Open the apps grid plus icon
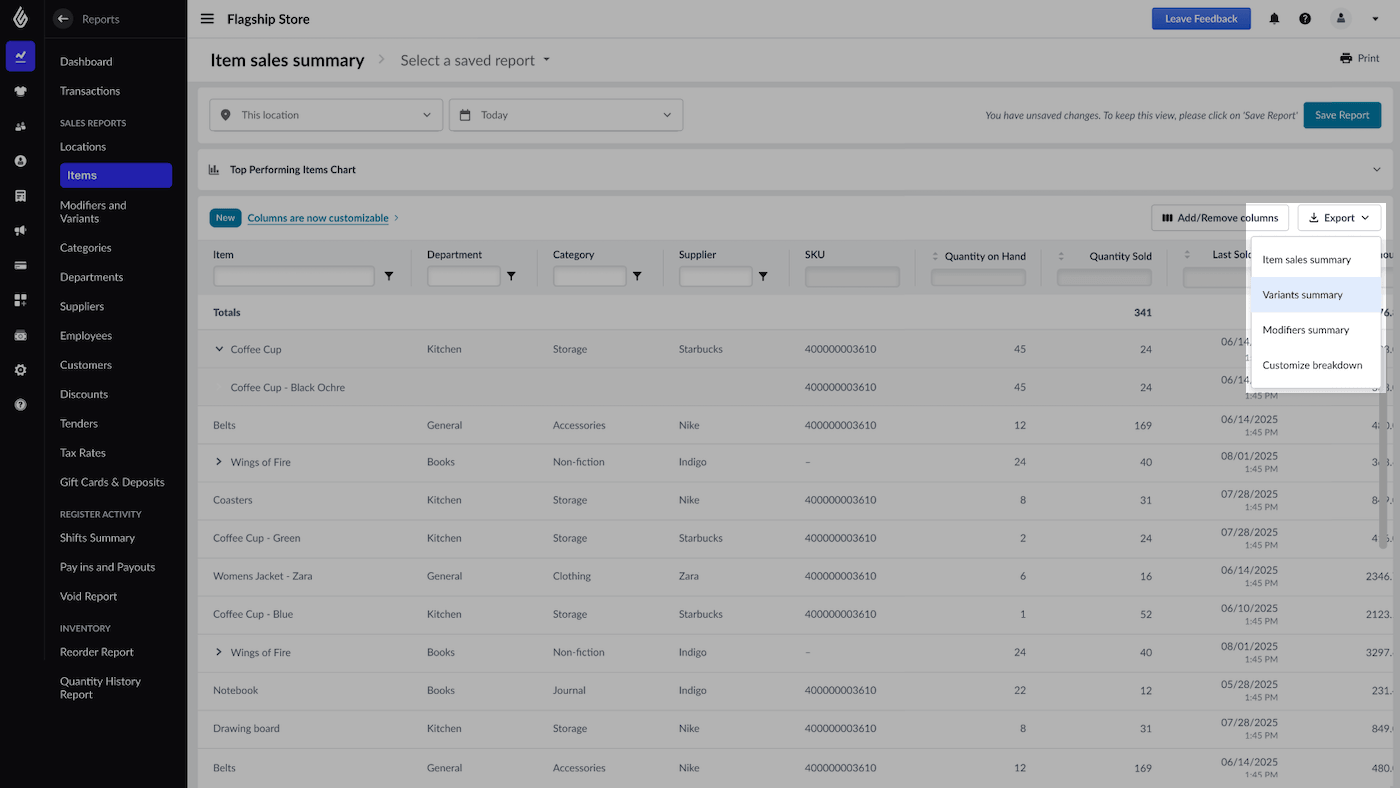This screenshot has width=1400, height=788. pos(20,300)
